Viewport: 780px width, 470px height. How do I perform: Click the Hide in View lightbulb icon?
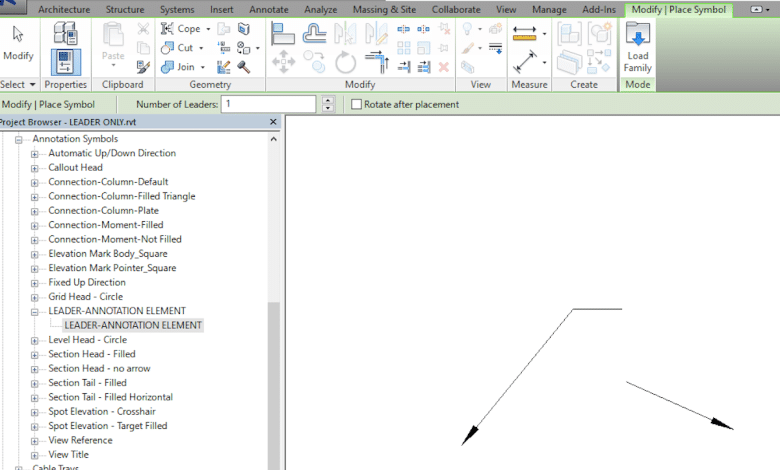[467, 29]
